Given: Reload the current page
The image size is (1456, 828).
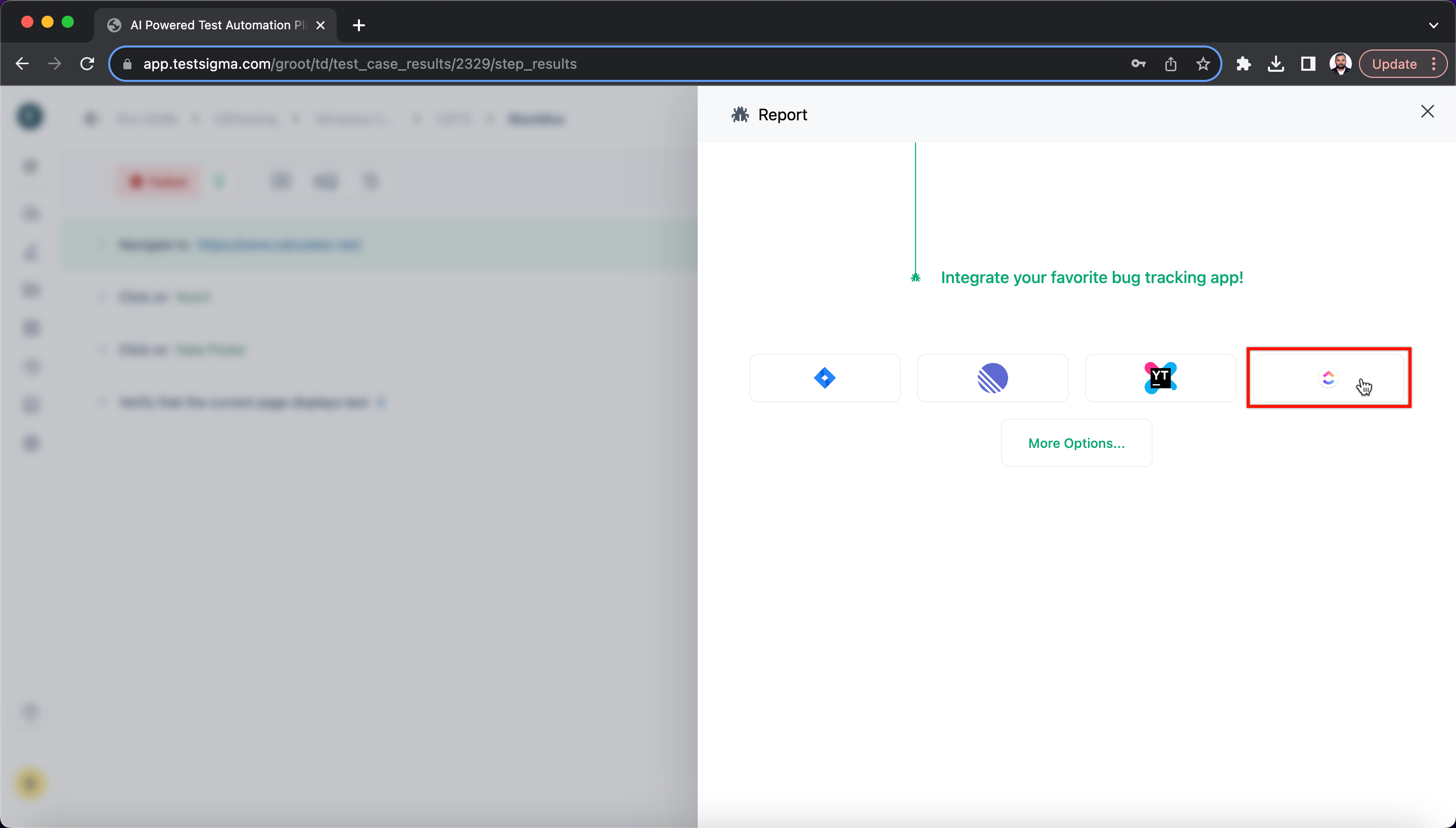Looking at the screenshot, I should click(87, 64).
